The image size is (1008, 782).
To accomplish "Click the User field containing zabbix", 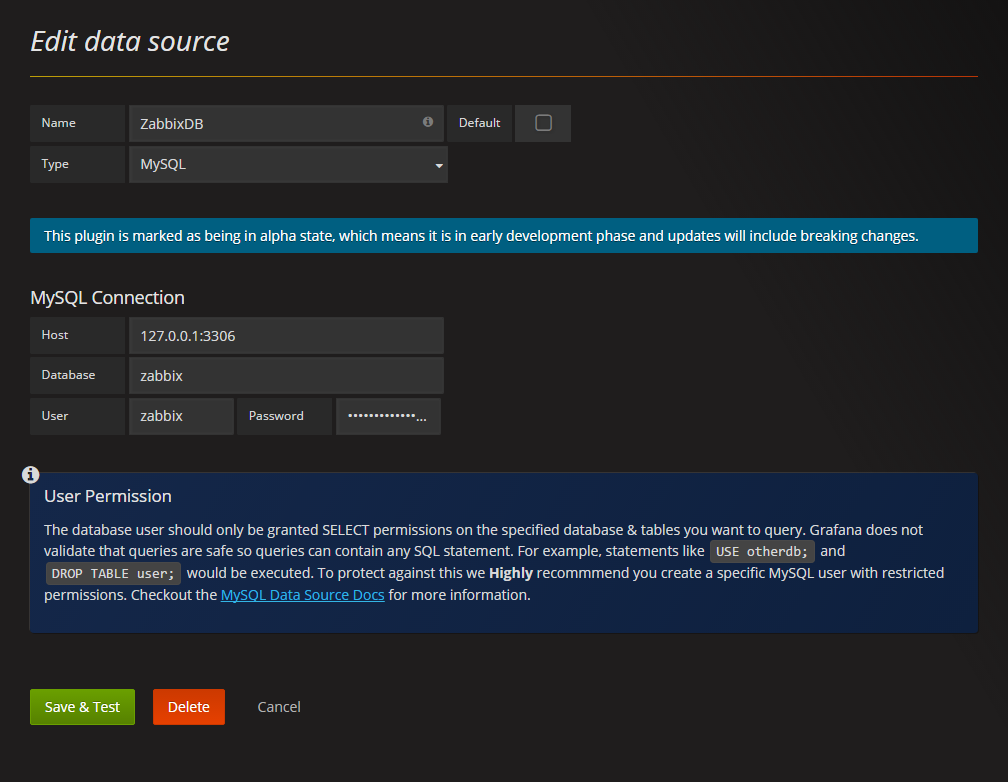I will click(x=181, y=416).
